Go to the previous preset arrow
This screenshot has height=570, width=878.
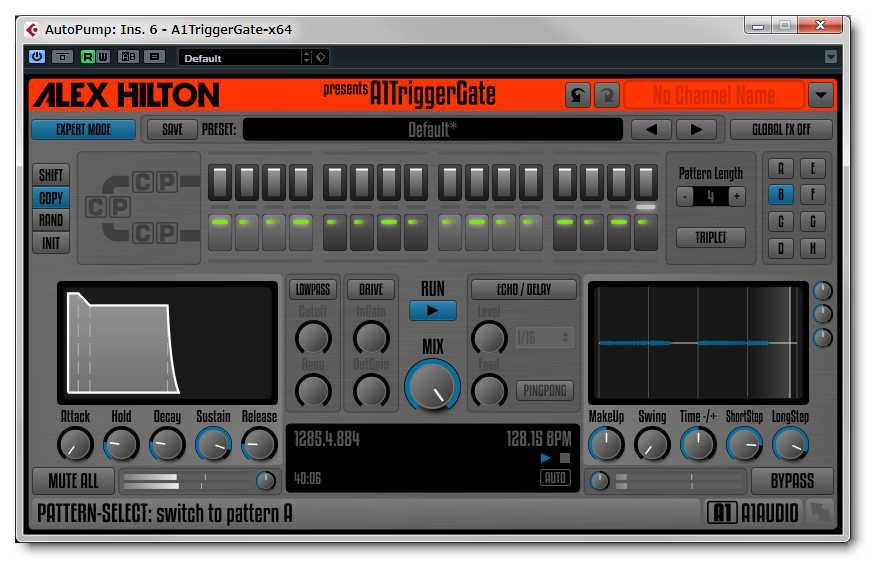651,130
